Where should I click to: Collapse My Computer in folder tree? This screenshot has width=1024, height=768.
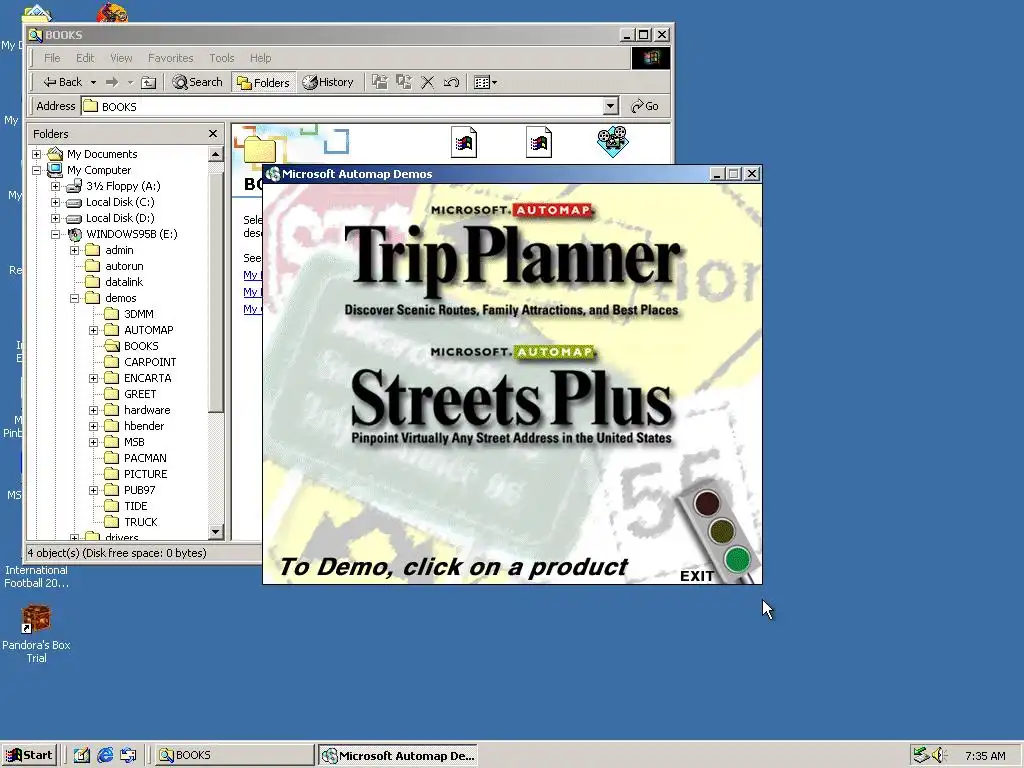[37, 170]
